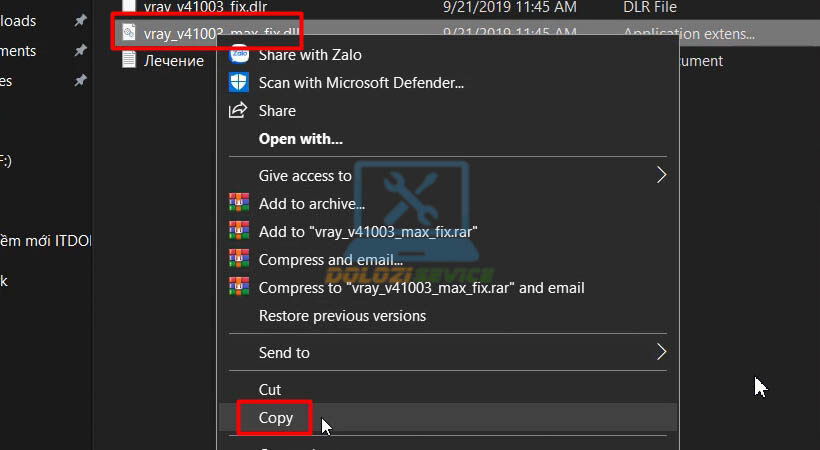820x450 pixels.
Task: Click the Zalo icon in context menu
Action: (239, 54)
